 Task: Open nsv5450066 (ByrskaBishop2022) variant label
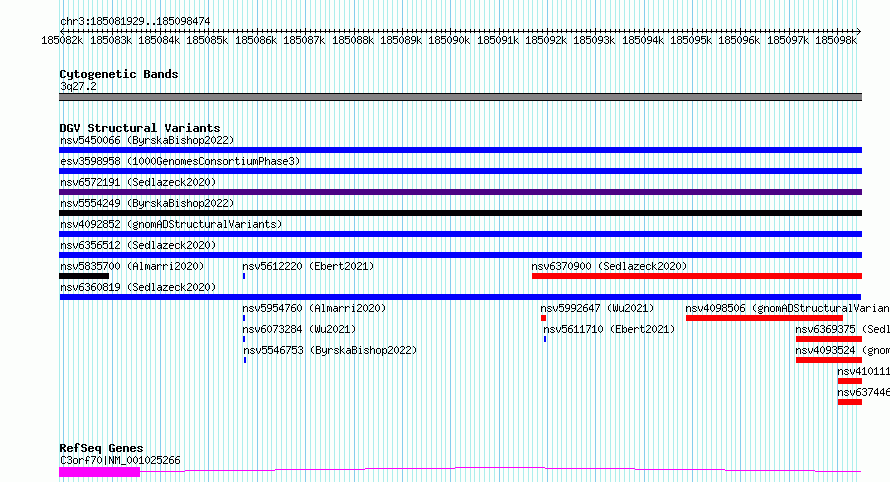147,140
